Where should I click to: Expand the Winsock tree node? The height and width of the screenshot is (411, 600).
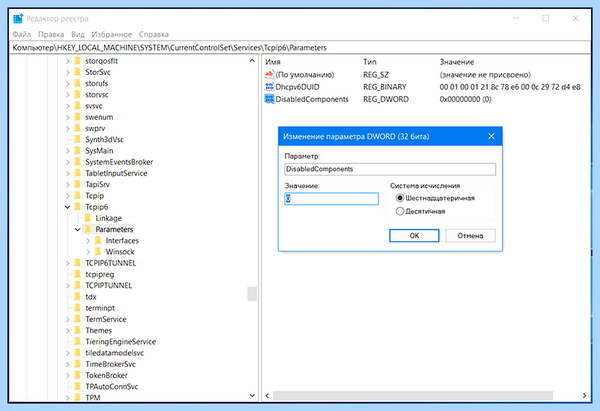pyautogui.click(x=88, y=252)
